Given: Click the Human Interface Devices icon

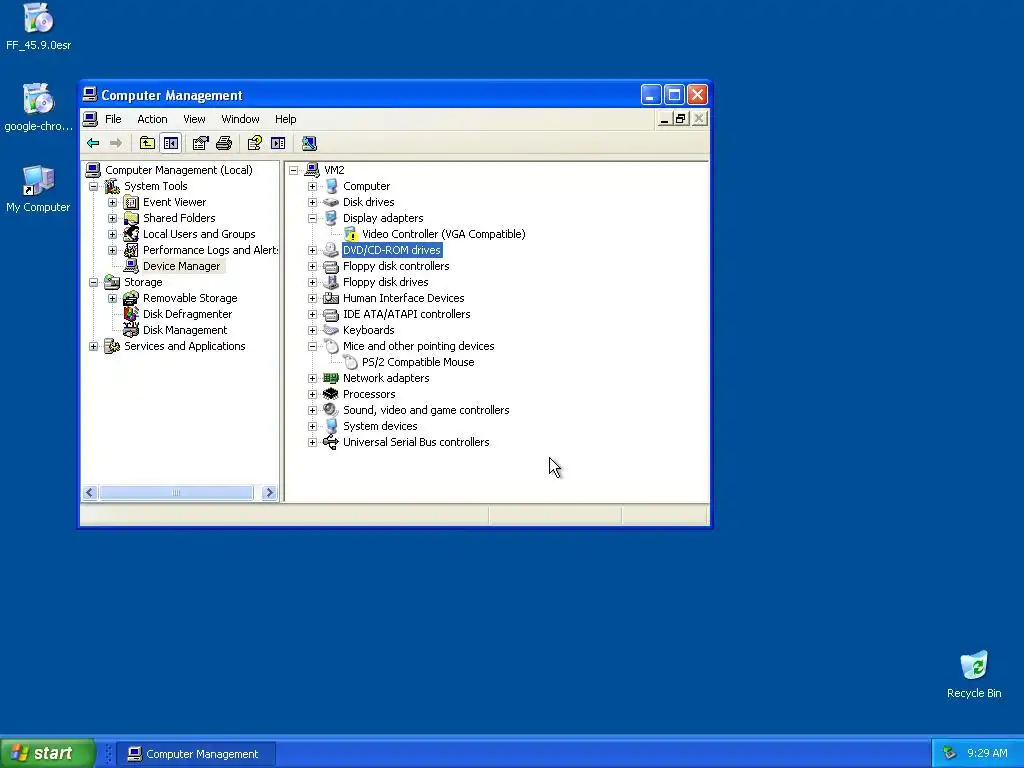Looking at the screenshot, I should 331,298.
